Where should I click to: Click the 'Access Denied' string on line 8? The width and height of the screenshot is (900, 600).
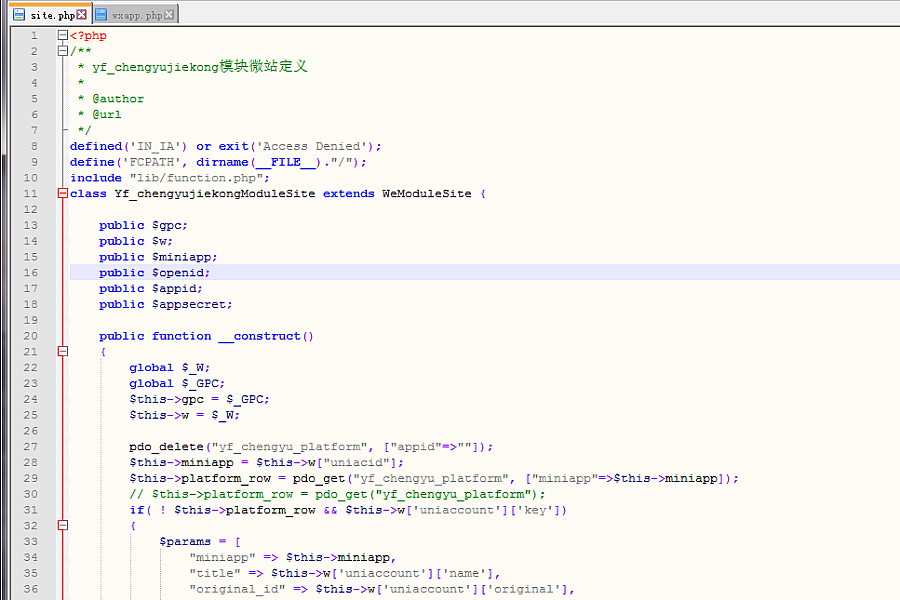[312, 146]
